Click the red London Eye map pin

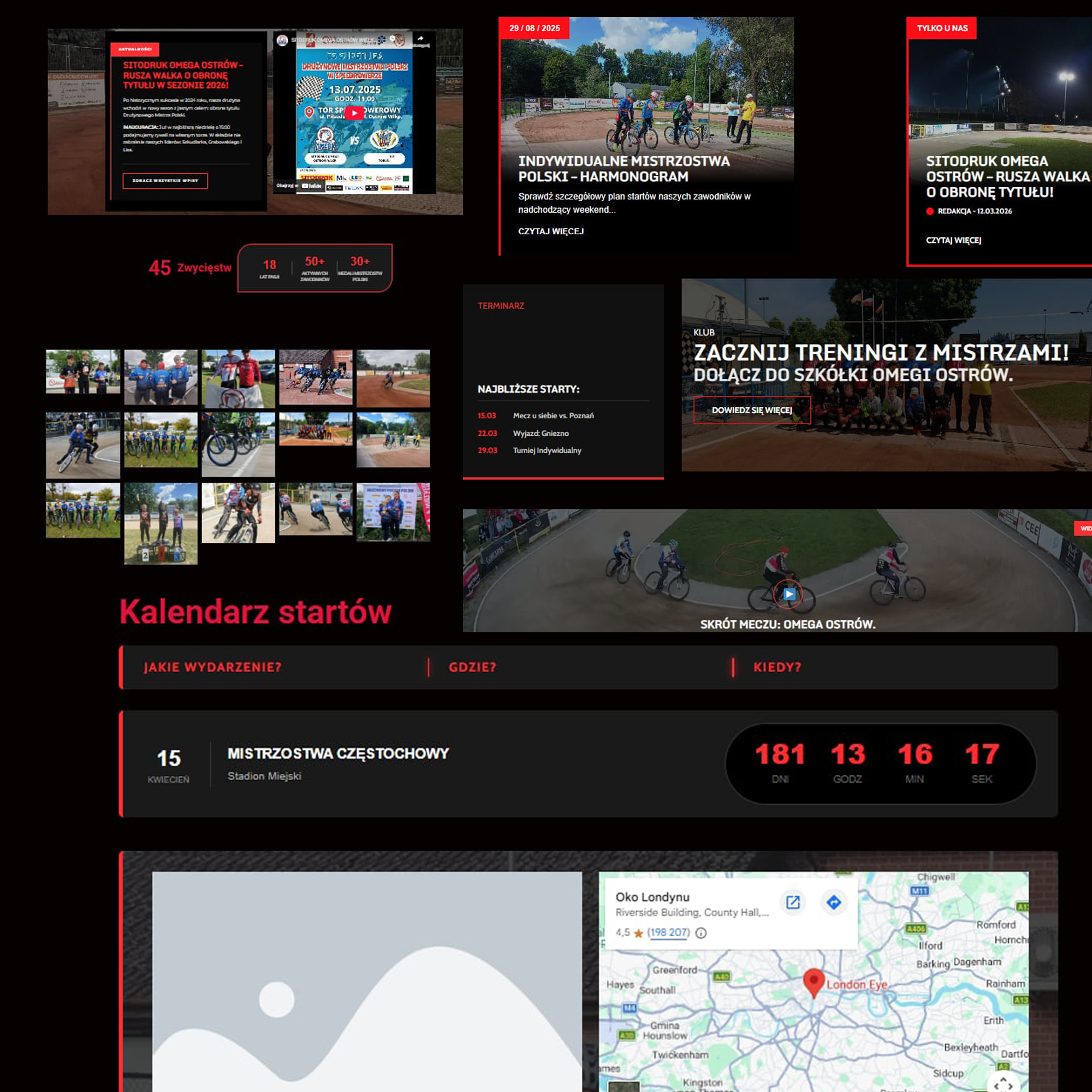(x=814, y=981)
